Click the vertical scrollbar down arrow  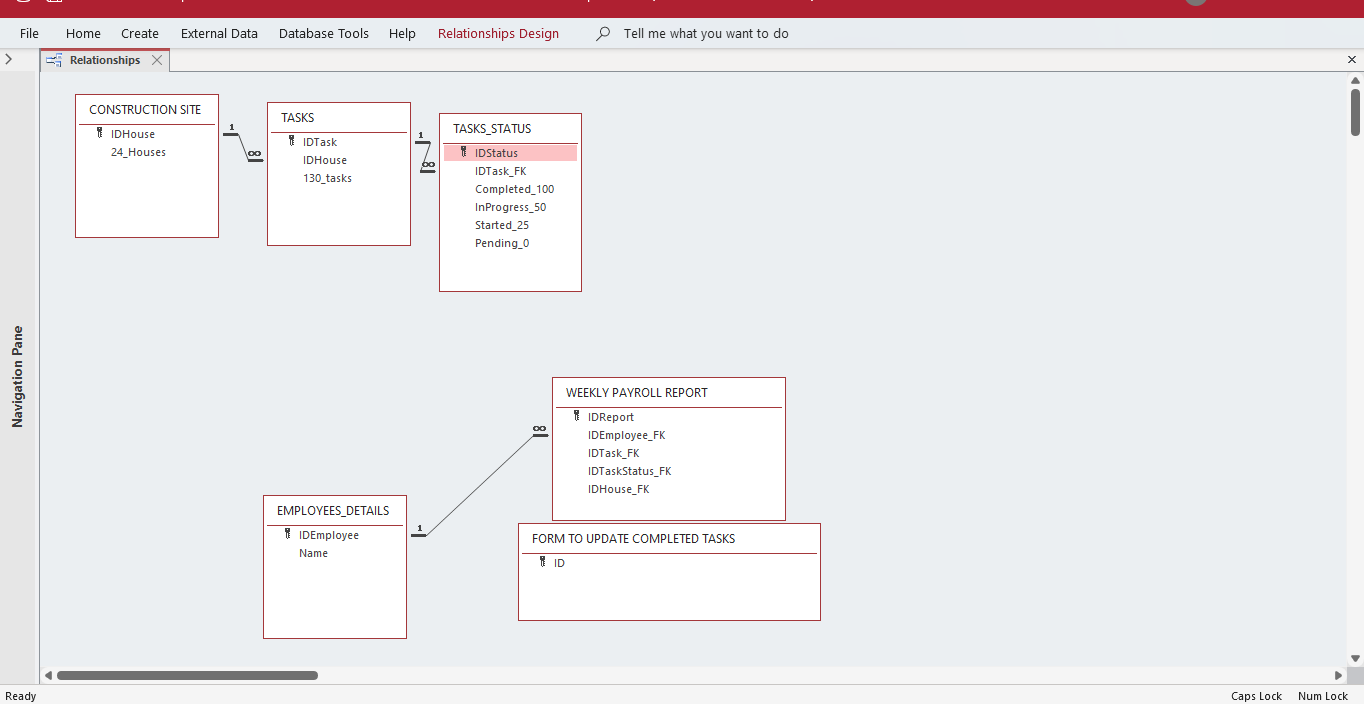point(1355,658)
